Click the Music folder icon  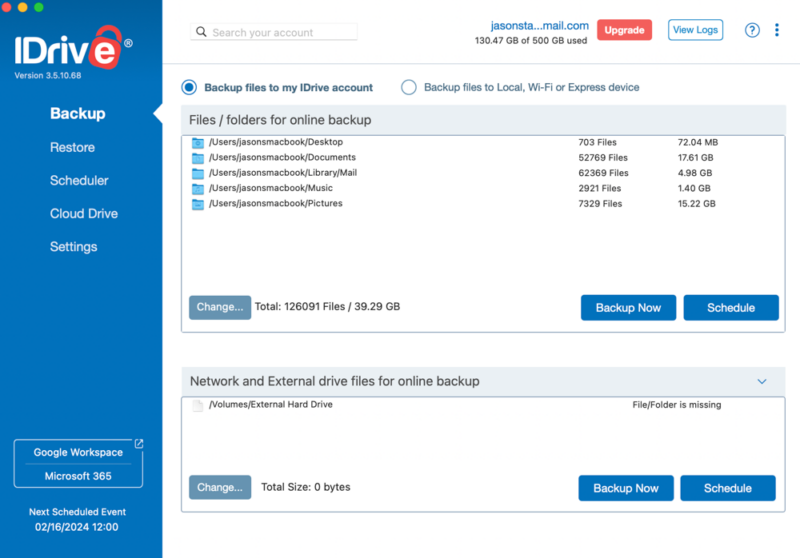197,189
